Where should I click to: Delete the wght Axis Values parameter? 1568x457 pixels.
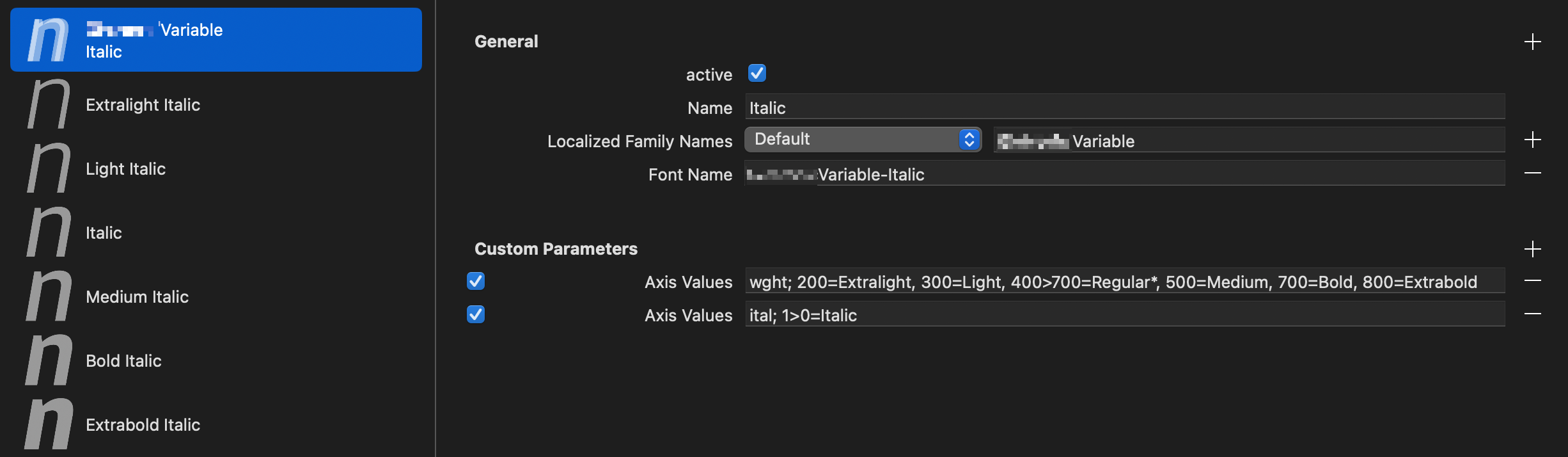click(1532, 281)
